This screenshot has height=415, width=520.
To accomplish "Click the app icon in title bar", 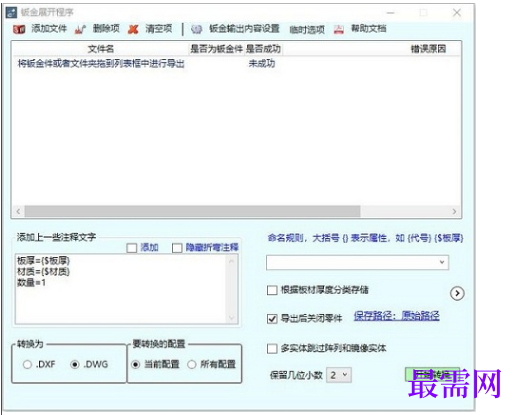I will [x=11, y=13].
